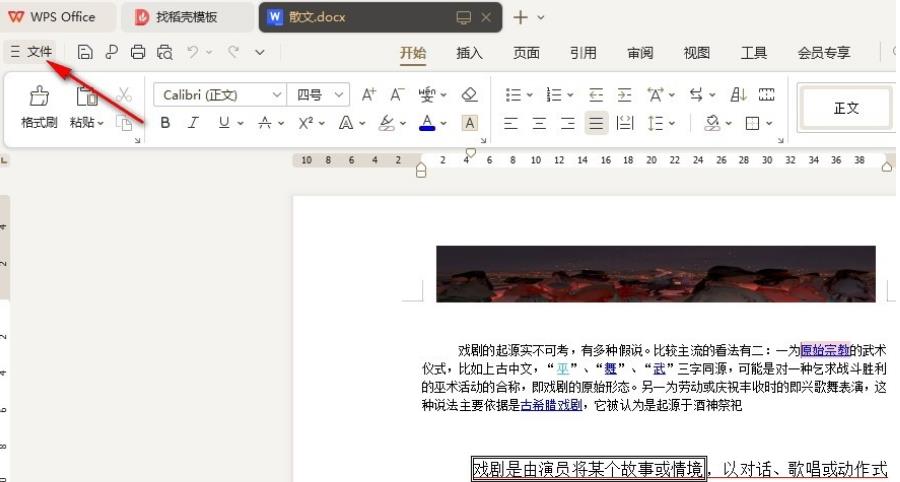The height and width of the screenshot is (482, 900).
Task: Click the Chinese layout character scaling icon
Action: tap(655, 95)
